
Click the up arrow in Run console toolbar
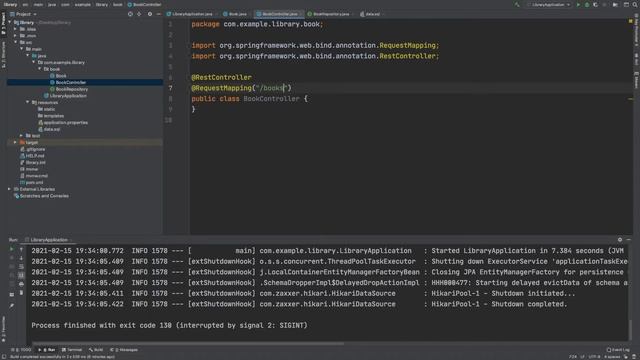[21, 249]
